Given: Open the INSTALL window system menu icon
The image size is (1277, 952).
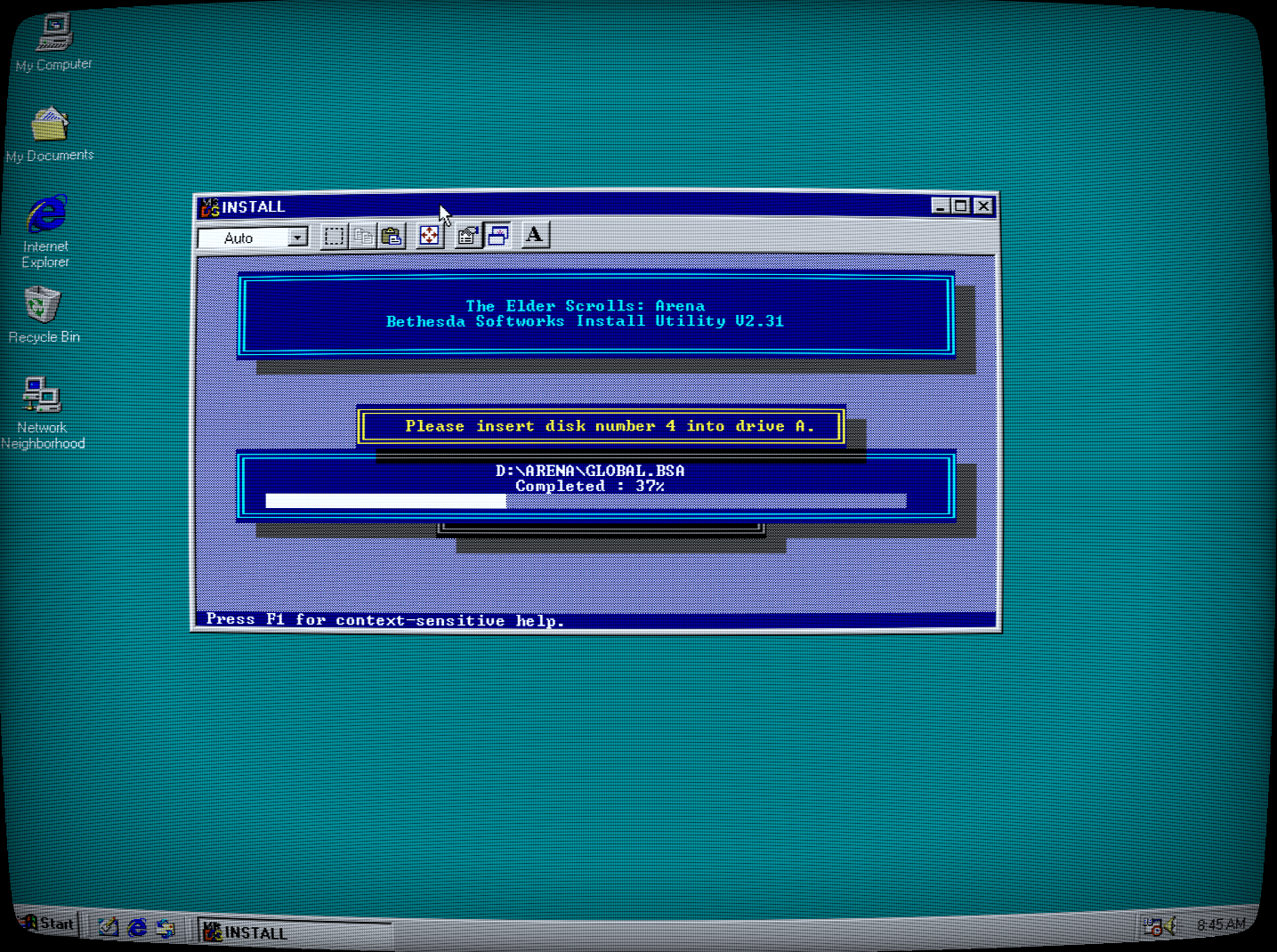Looking at the screenshot, I should click(210, 207).
